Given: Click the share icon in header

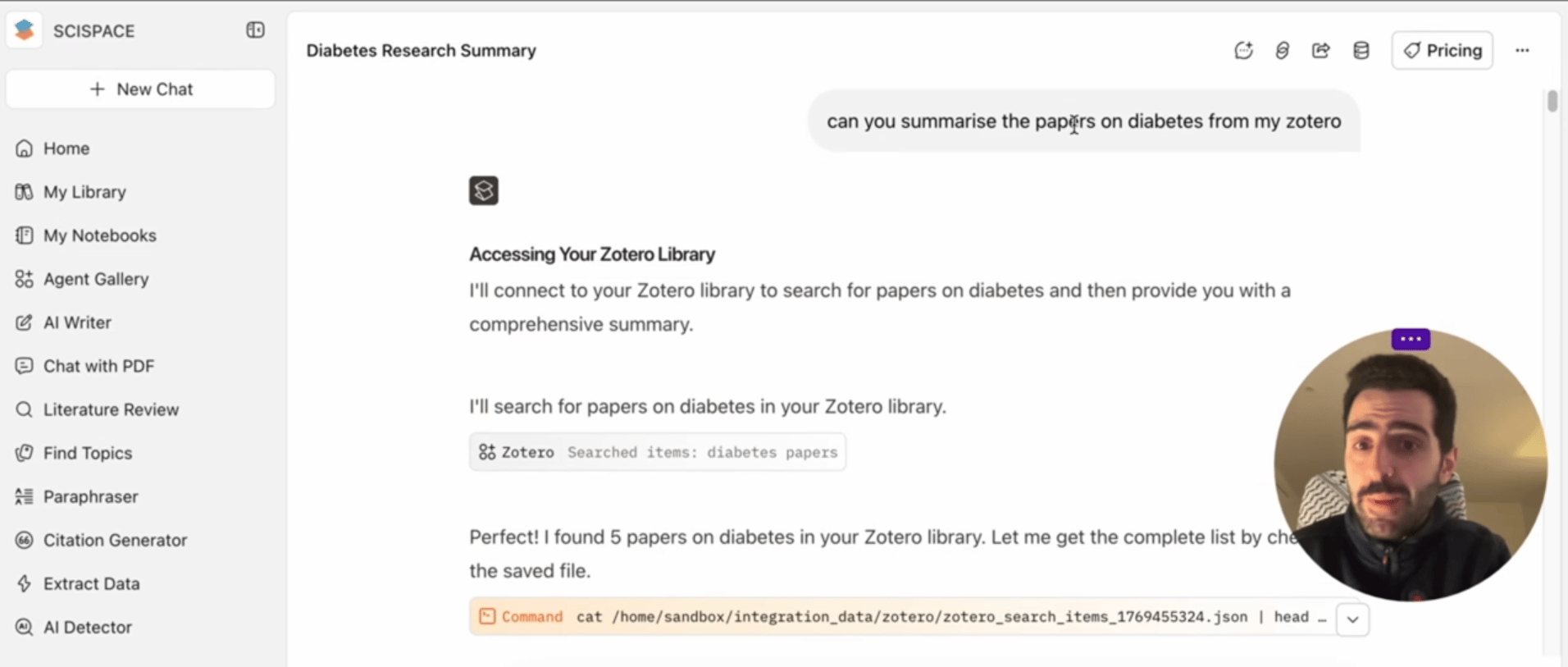Looking at the screenshot, I should coord(1320,51).
